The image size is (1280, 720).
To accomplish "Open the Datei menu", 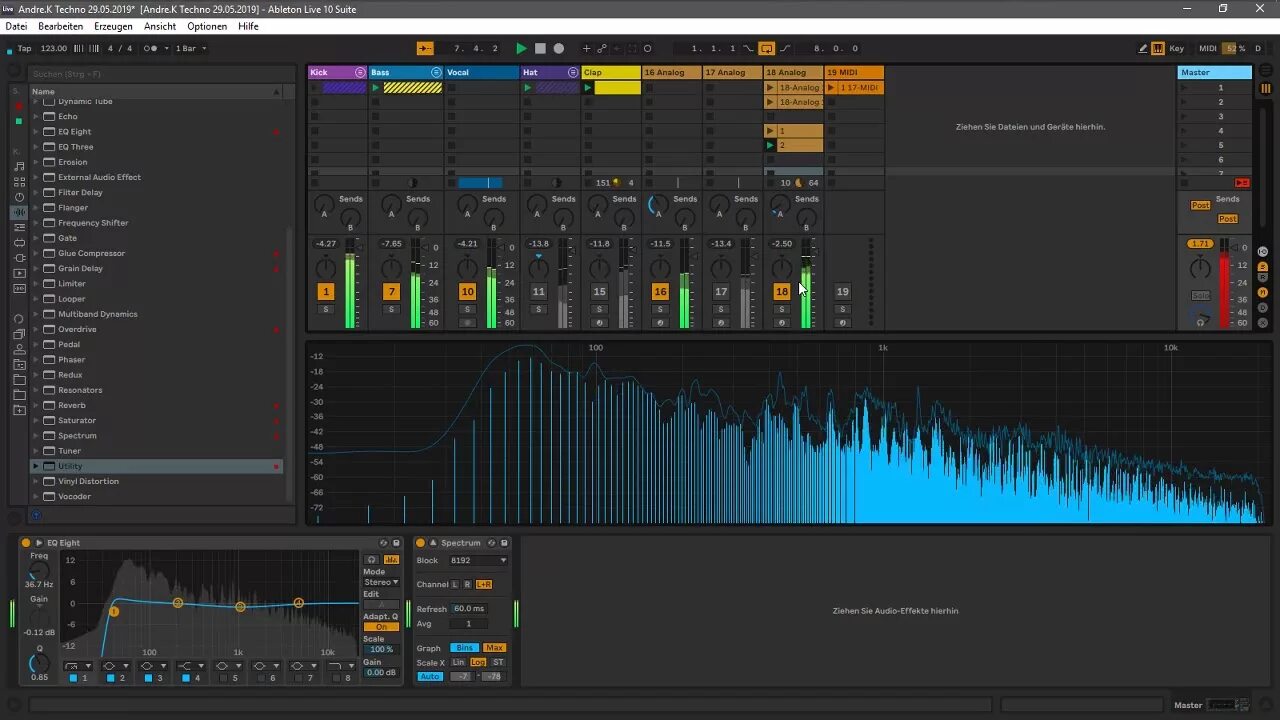I will 16,26.
